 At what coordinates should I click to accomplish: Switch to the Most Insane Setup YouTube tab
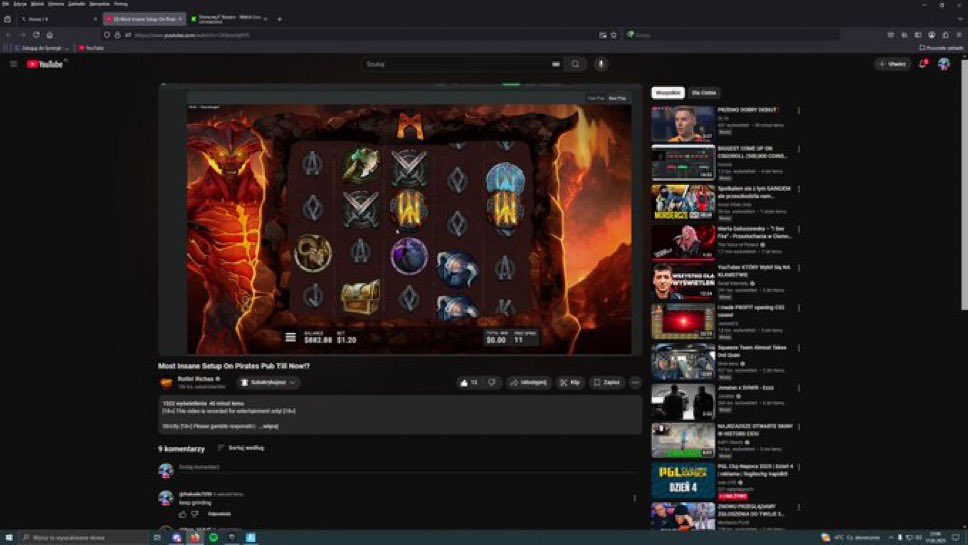click(x=144, y=19)
